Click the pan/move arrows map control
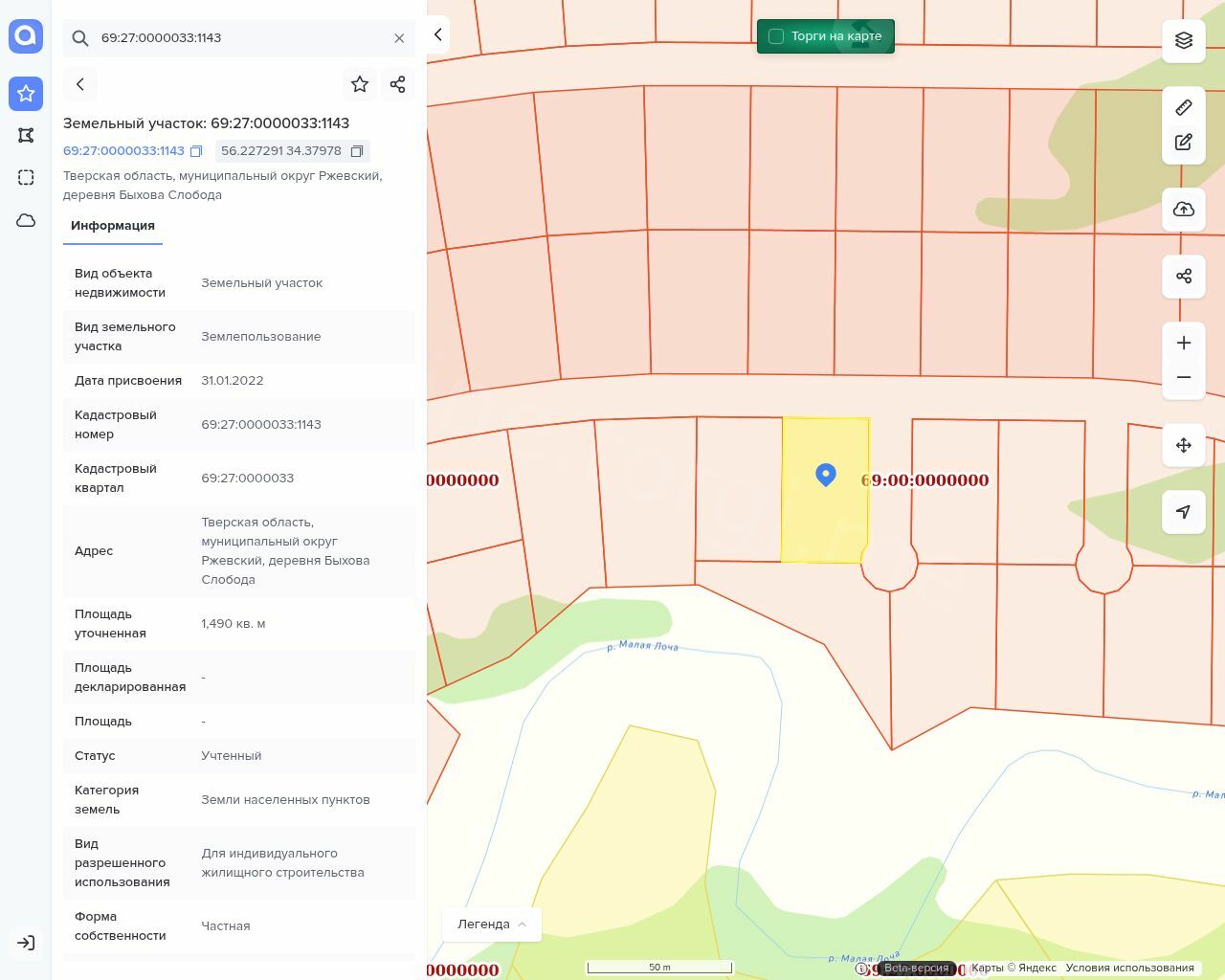This screenshot has width=1225, height=980. 1184,445
